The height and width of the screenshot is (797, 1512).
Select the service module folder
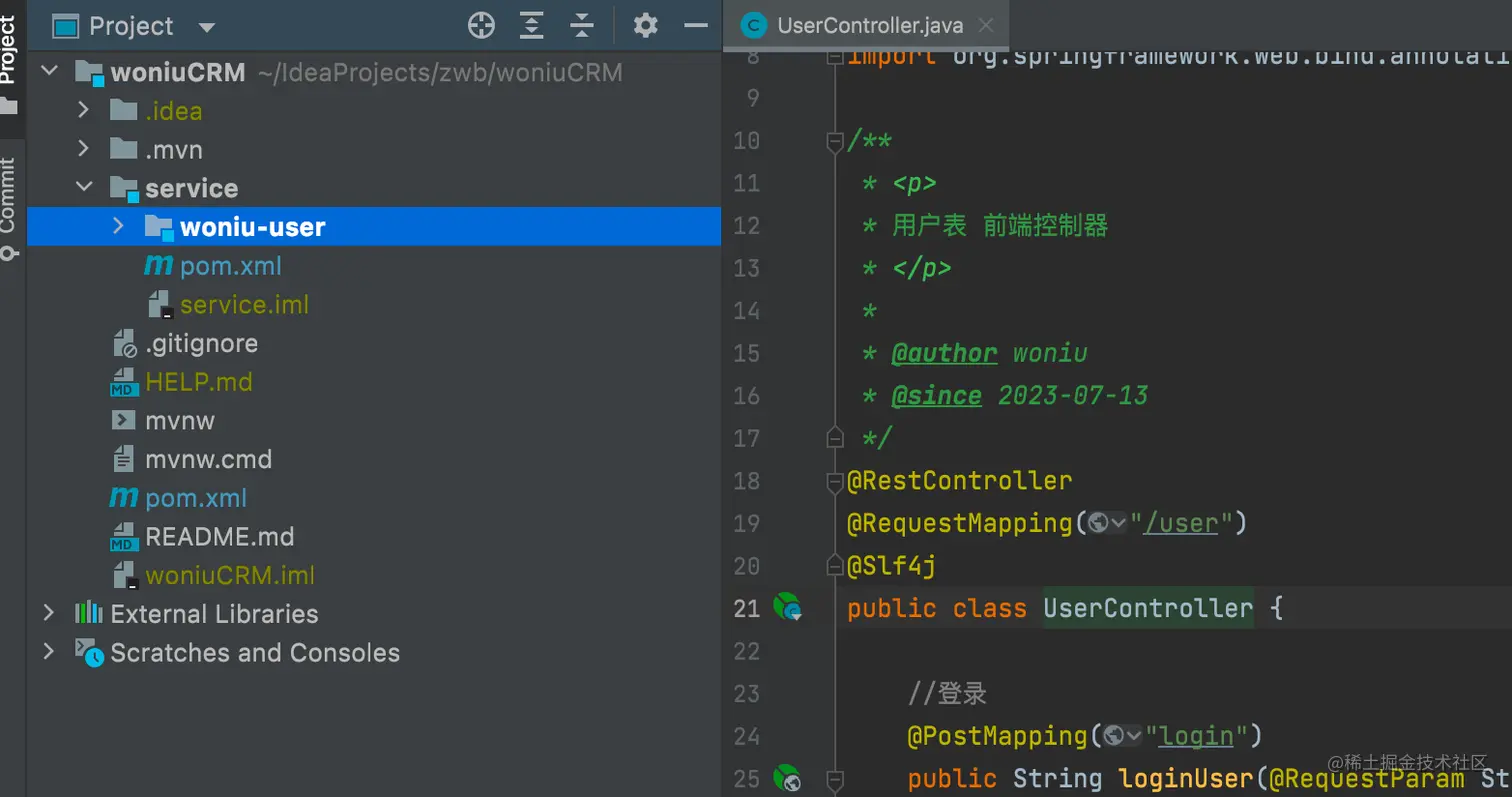click(191, 188)
